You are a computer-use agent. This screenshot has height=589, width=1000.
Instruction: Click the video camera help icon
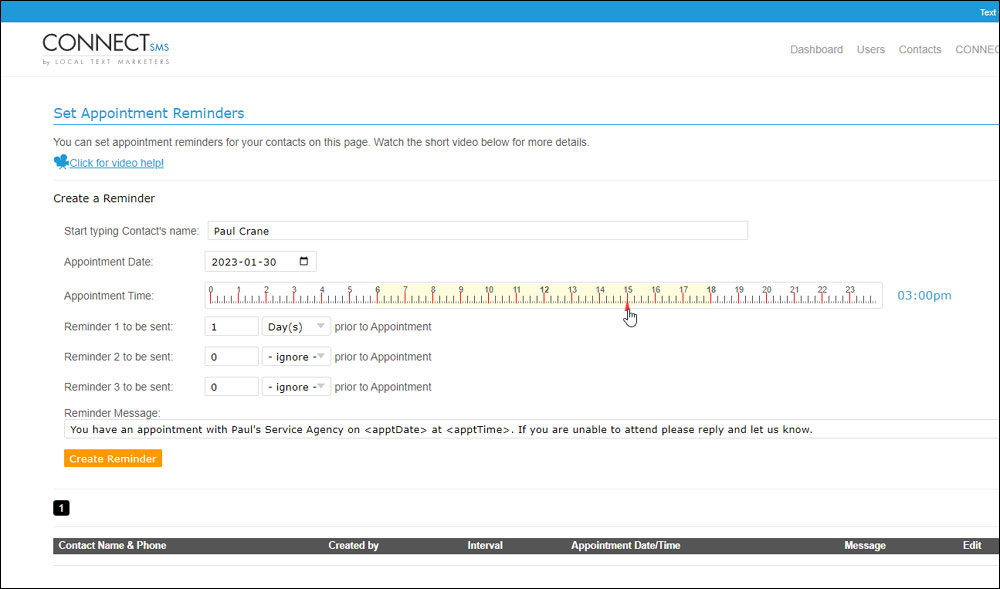click(x=61, y=162)
